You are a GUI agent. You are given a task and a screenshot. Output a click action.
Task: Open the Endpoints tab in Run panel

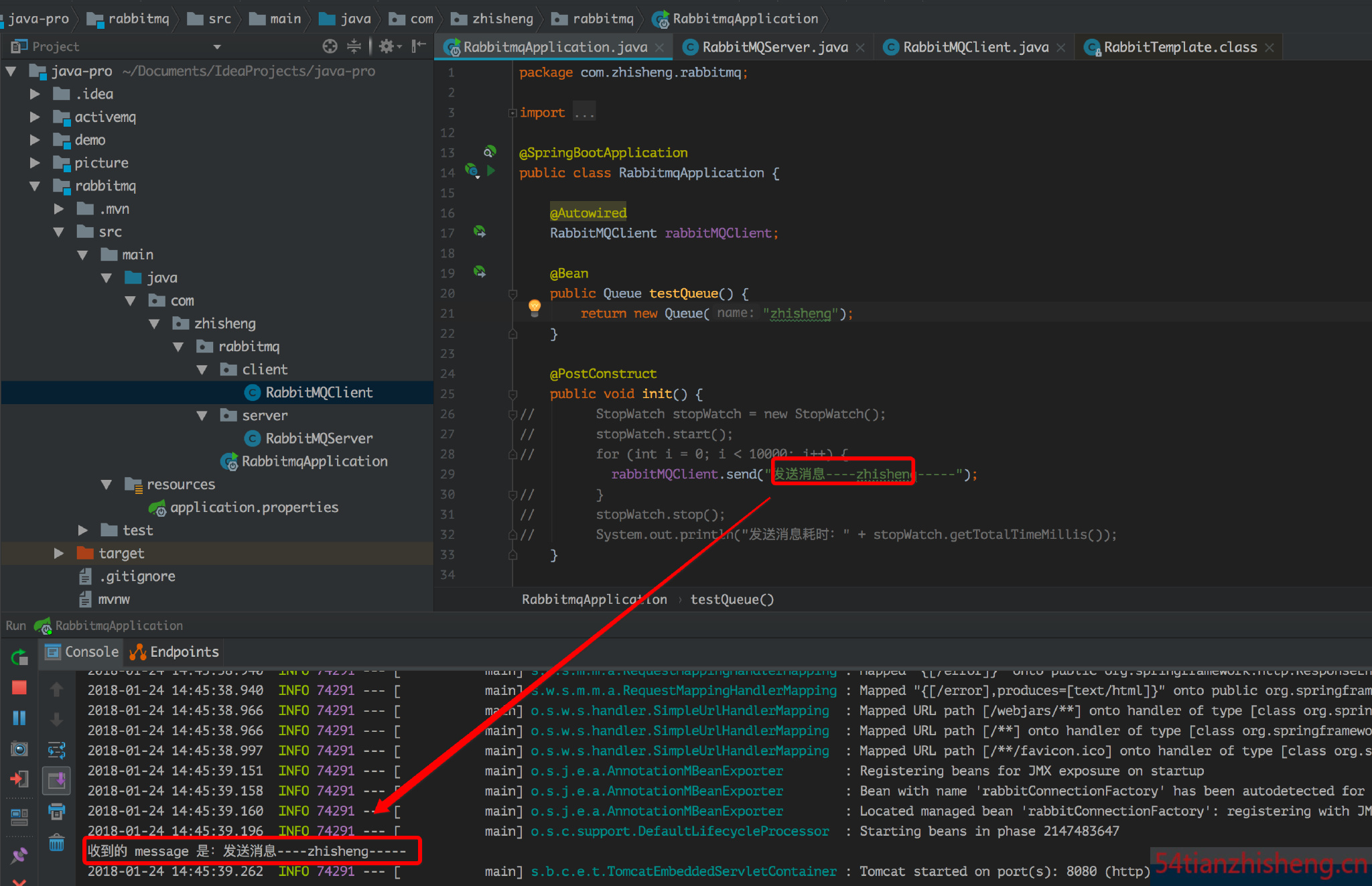click(176, 651)
